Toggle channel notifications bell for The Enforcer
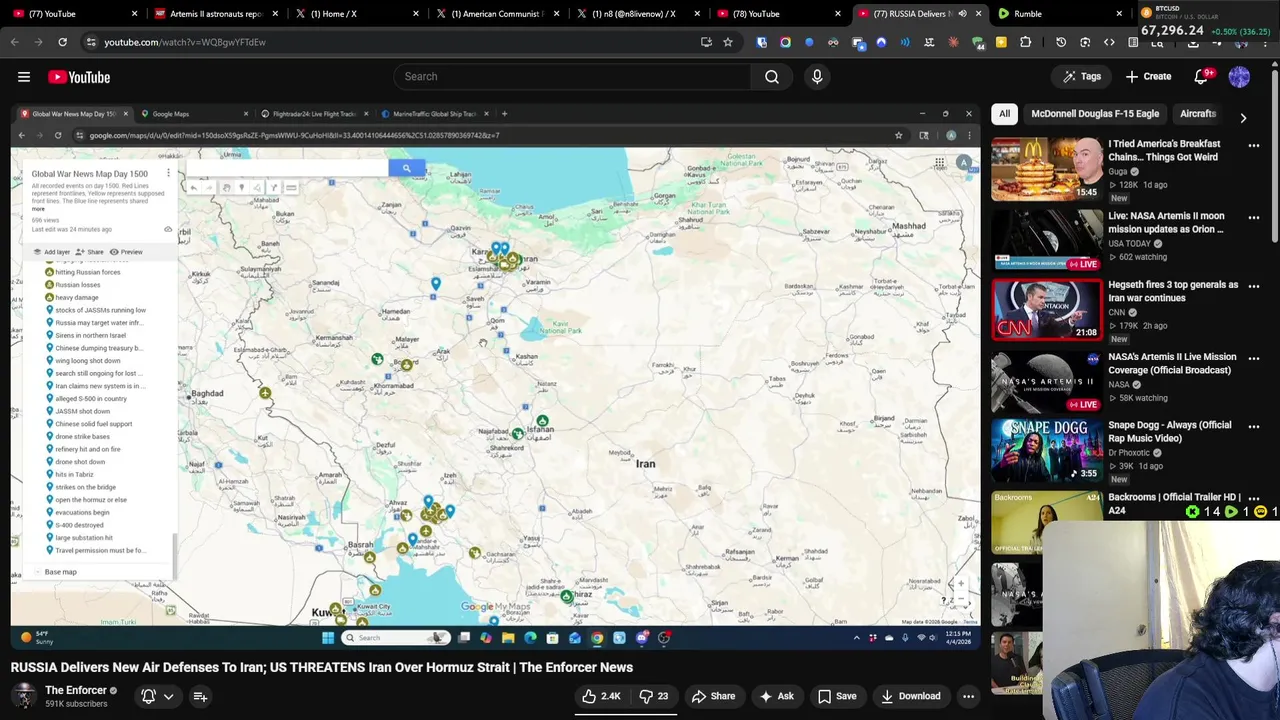Image resolution: width=1280 pixels, height=720 pixels. [148, 696]
